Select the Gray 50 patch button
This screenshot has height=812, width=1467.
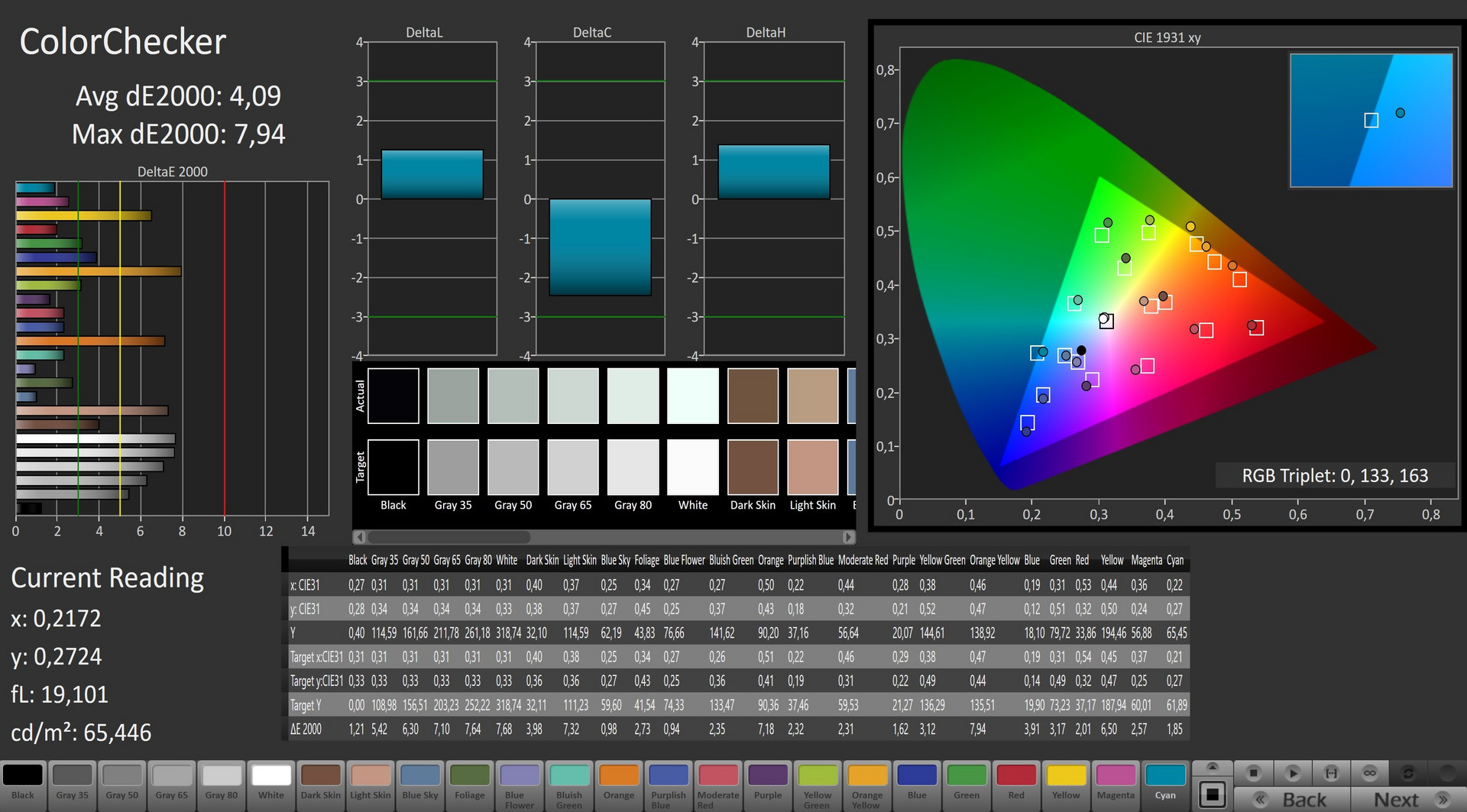tap(122, 785)
